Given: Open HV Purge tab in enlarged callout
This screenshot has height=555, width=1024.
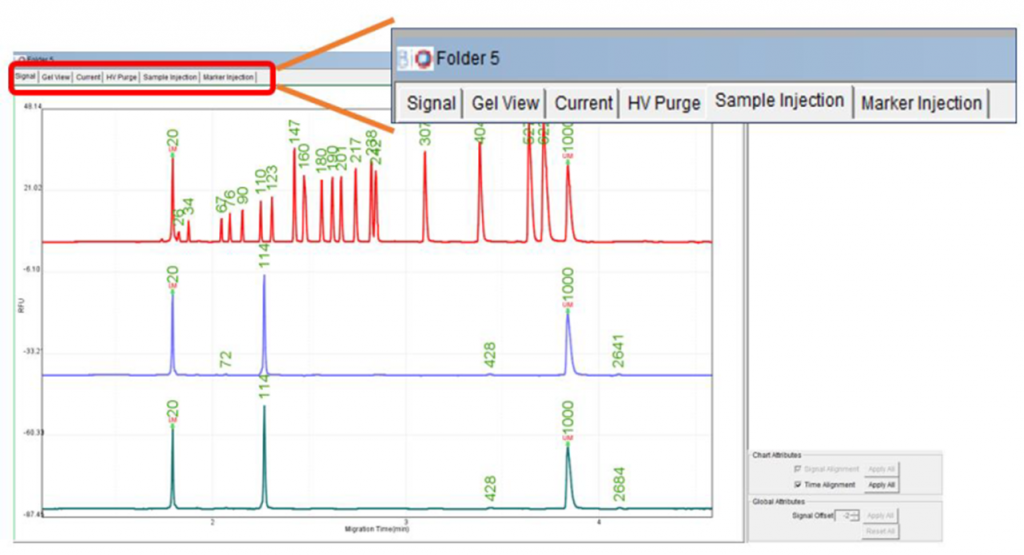Looking at the screenshot, I should point(663,103).
